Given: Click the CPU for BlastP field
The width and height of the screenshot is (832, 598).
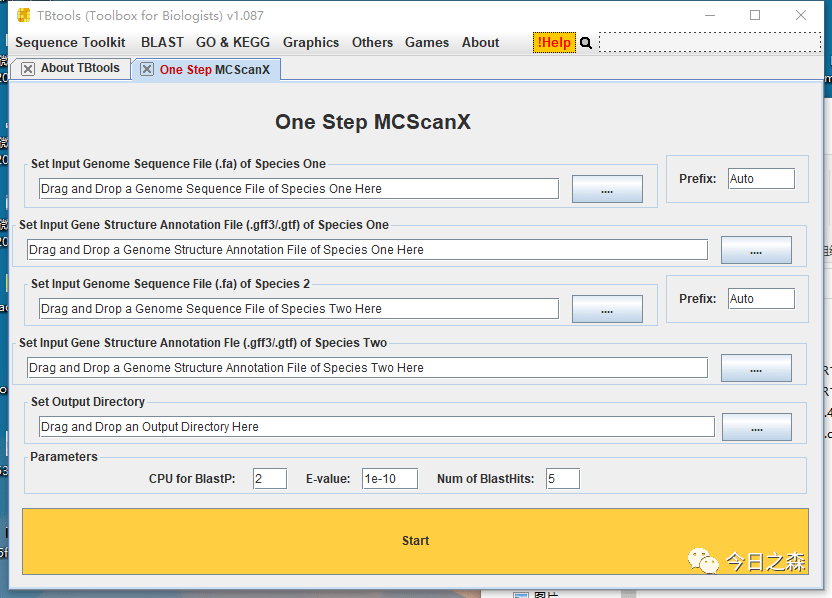Looking at the screenshot, I should (x=270, y=479).
